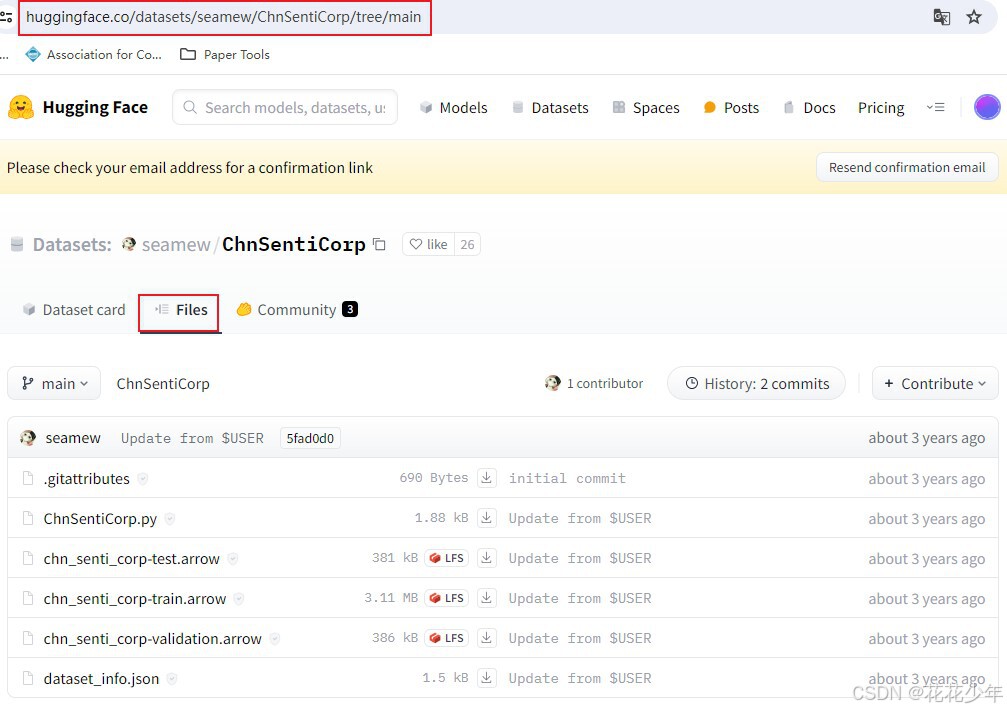This screenshot has height=711, width=1007.
Task: Click Resend confirmation email button
Action: pyautogui.click(x=907, y=167)
